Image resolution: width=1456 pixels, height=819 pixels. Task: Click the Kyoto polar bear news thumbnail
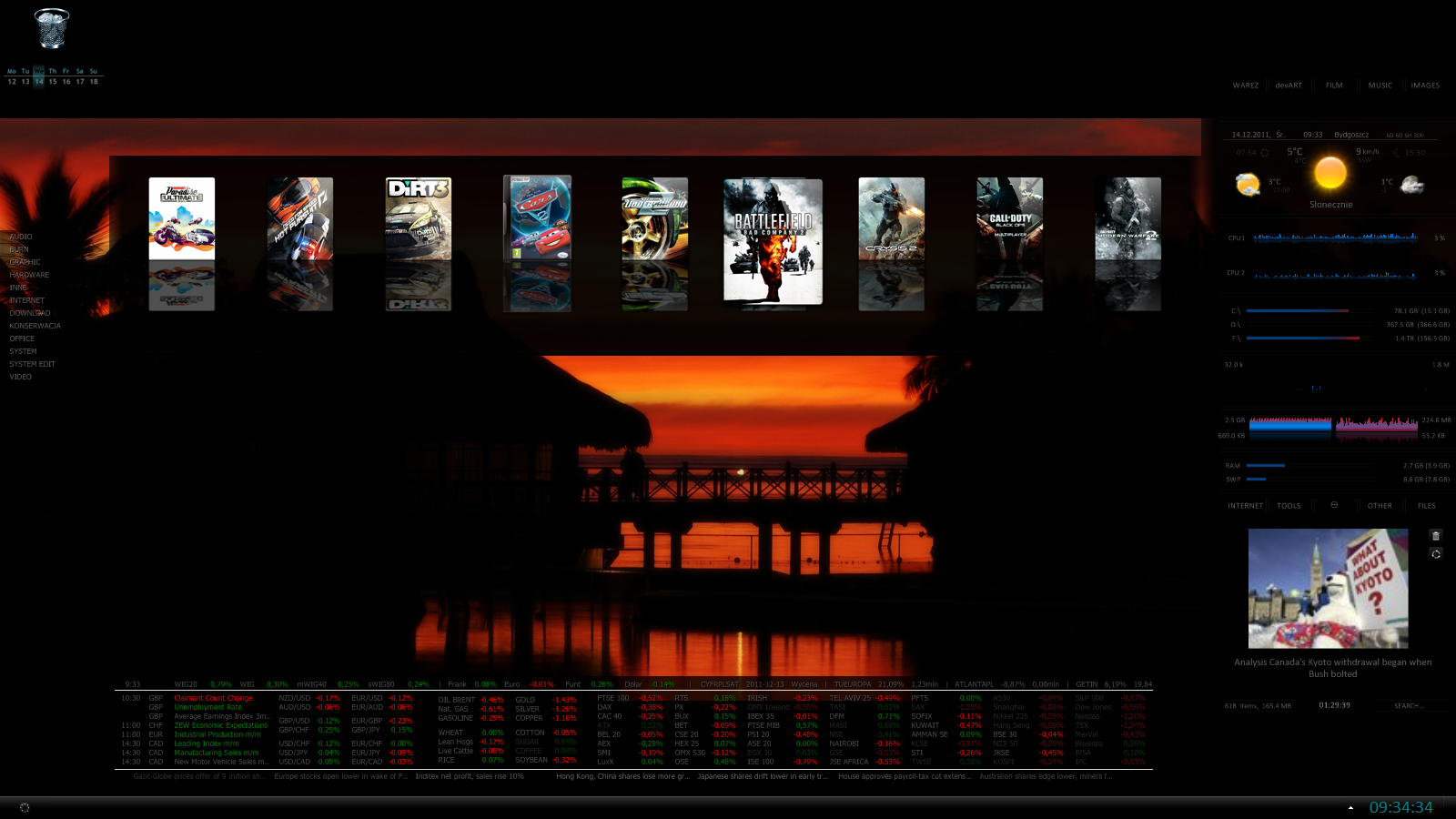pos(1328,589)
